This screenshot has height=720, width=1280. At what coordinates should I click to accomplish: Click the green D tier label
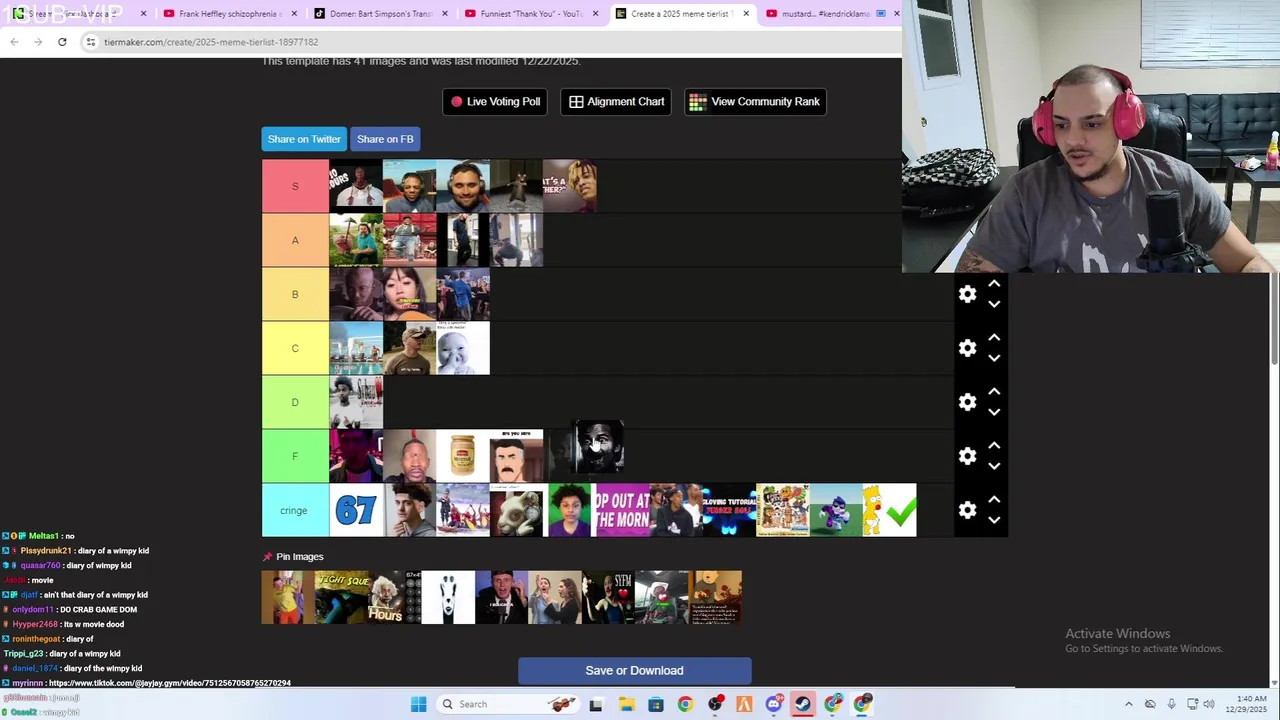pyautogui.click(x=295, y=402)
